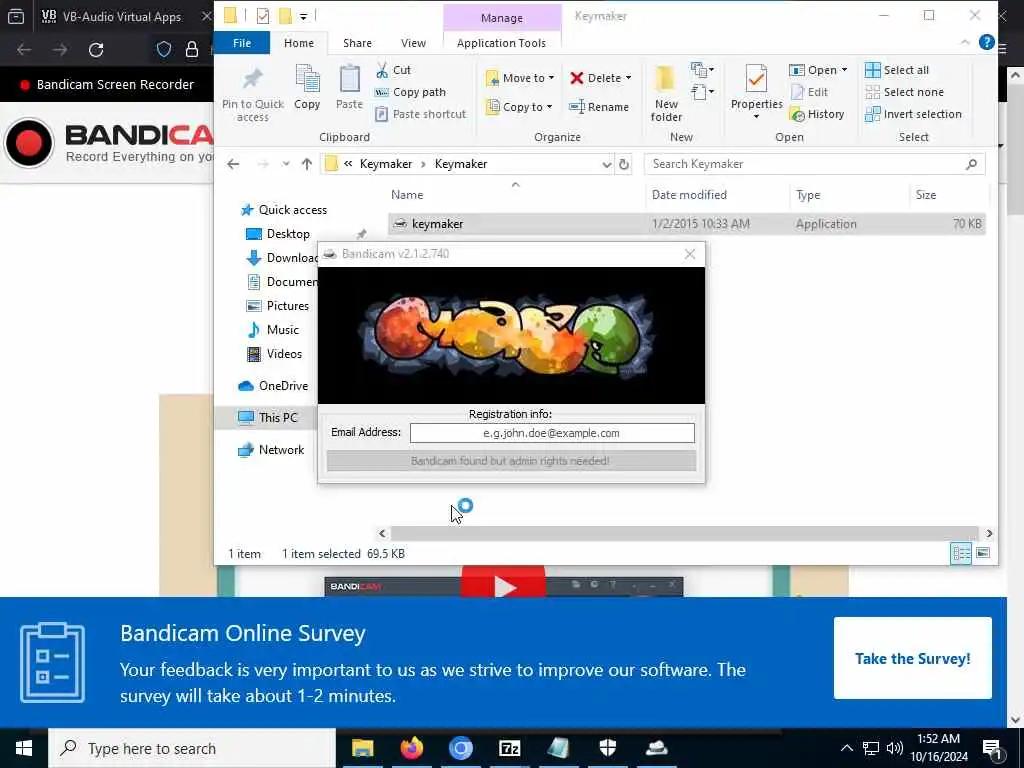Click the Manage contextual tab

502,18
